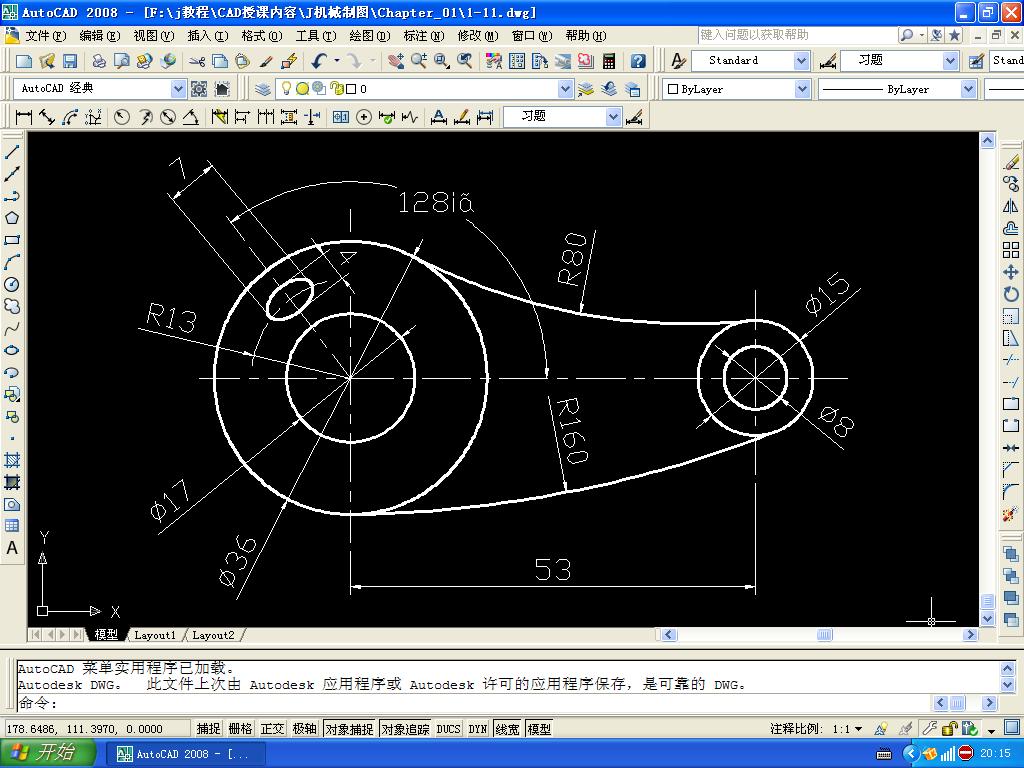Select the Move tool with four arrows

1011,272
